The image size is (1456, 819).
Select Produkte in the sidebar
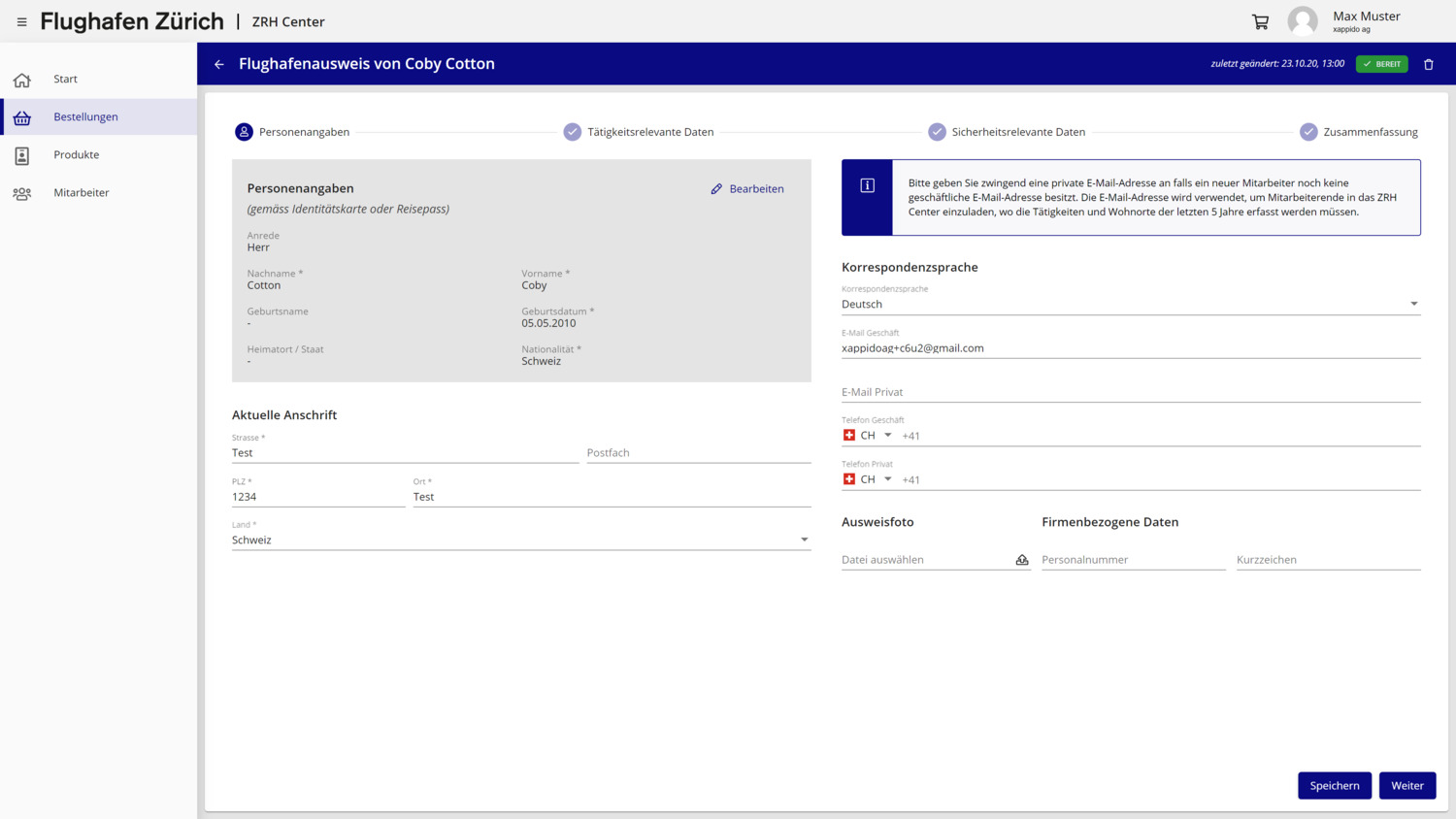click(76, 154)
